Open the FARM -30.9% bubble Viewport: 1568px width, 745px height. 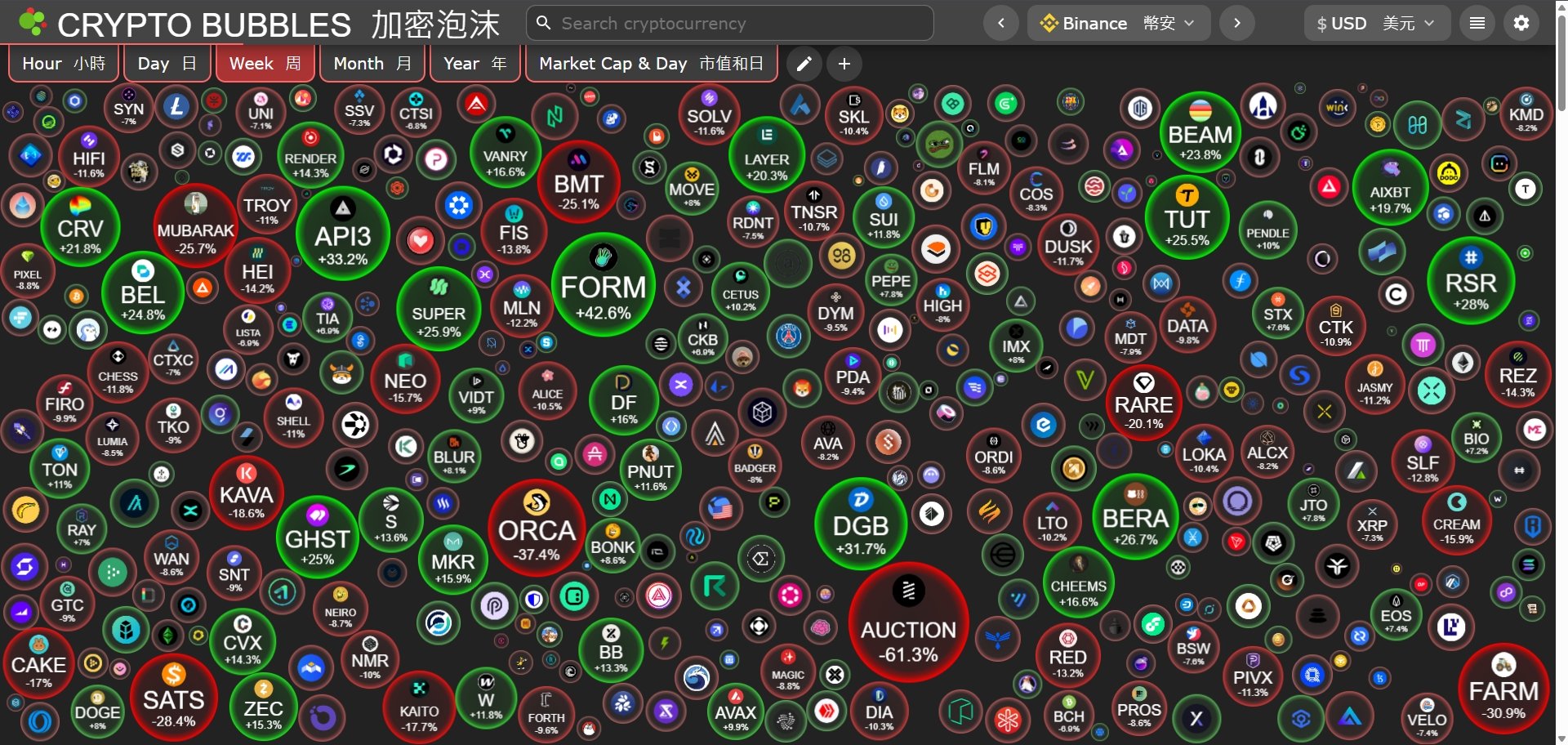pyautogui.click(x=1503, y=689)
